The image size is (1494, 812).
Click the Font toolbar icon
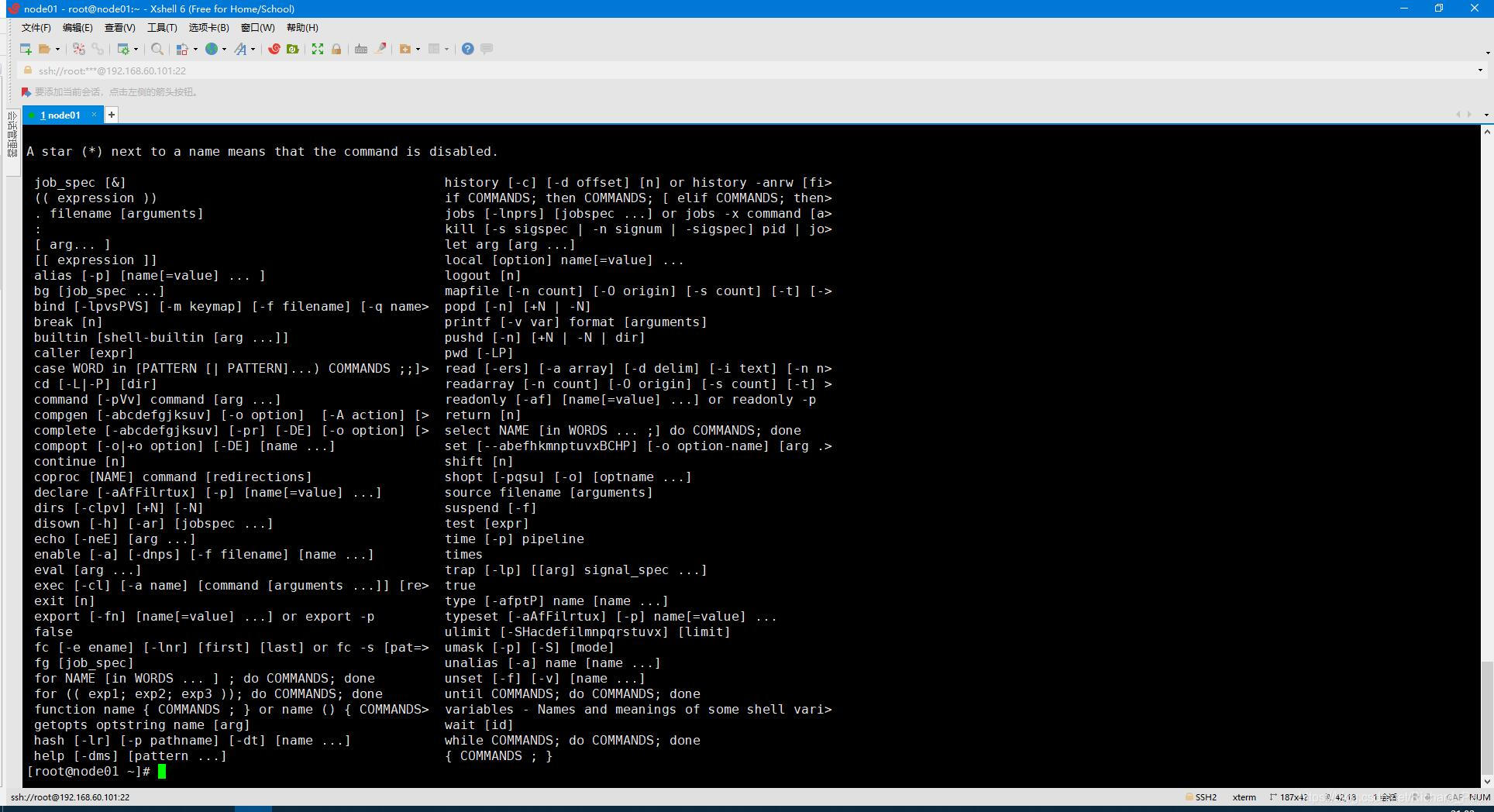pyautogui.click(x=240, y=49)
